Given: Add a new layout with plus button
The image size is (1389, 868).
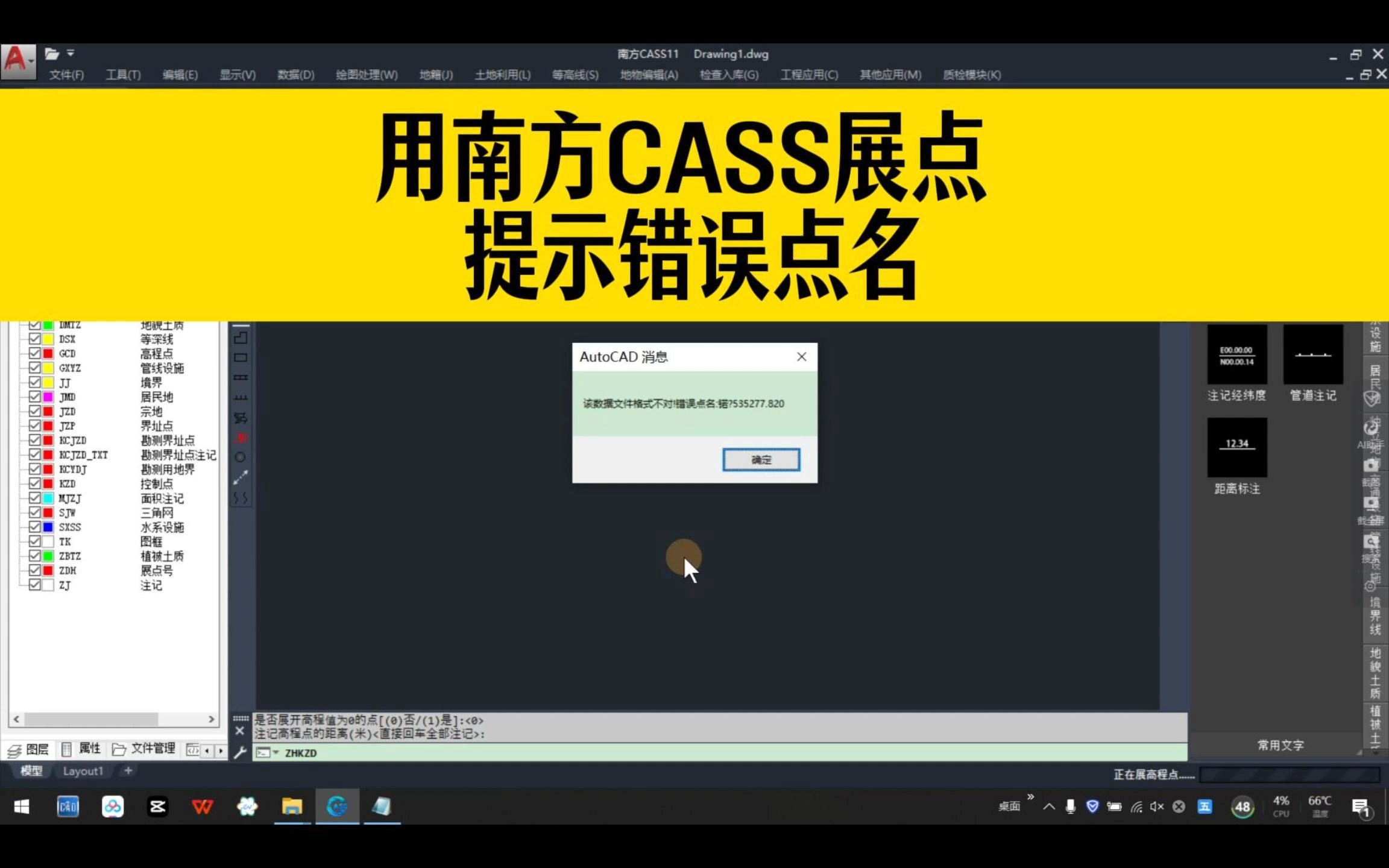Looking at the screenshot, I should point(128,770).
